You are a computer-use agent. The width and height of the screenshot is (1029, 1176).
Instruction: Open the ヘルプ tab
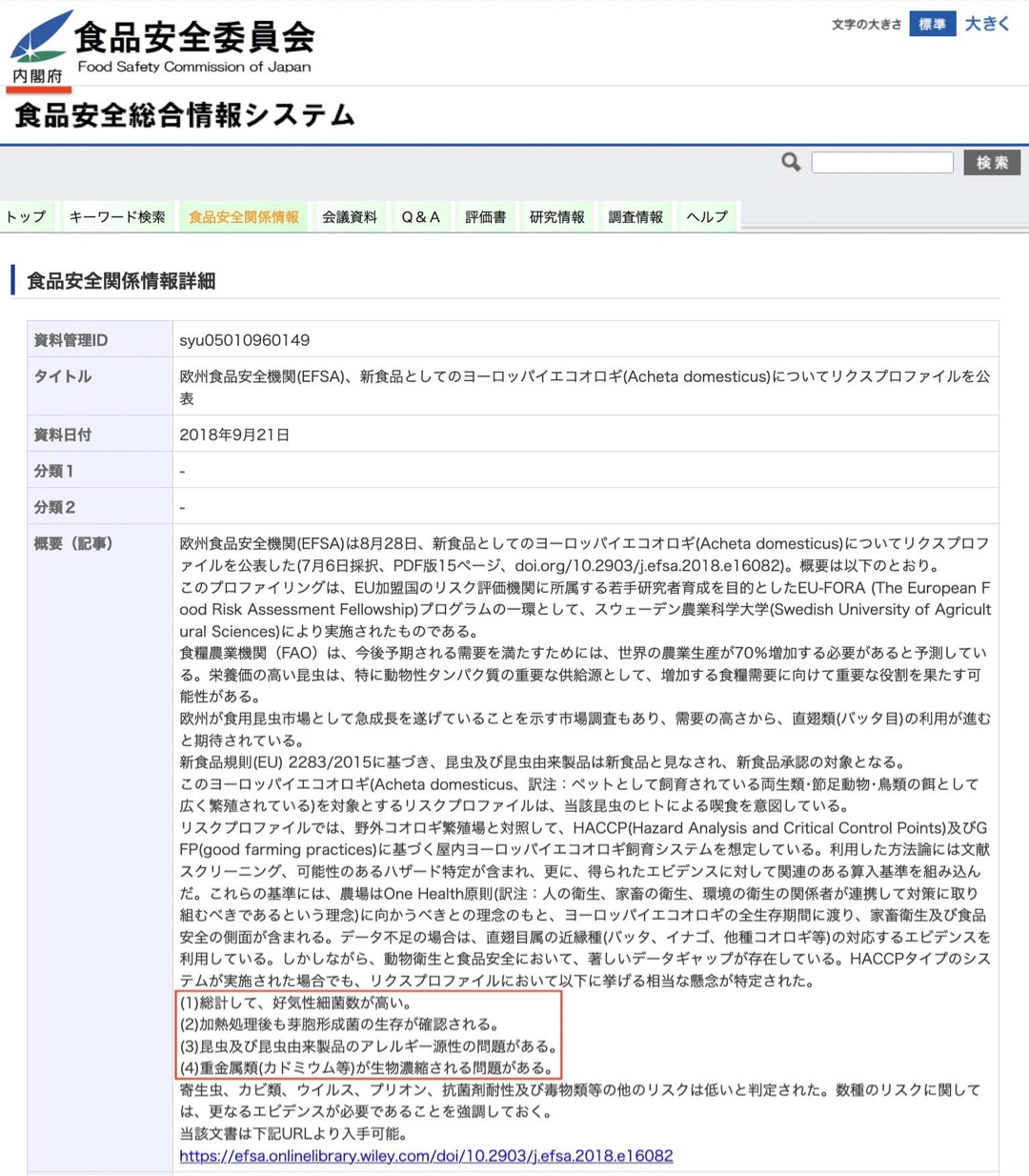click(707, 217)
